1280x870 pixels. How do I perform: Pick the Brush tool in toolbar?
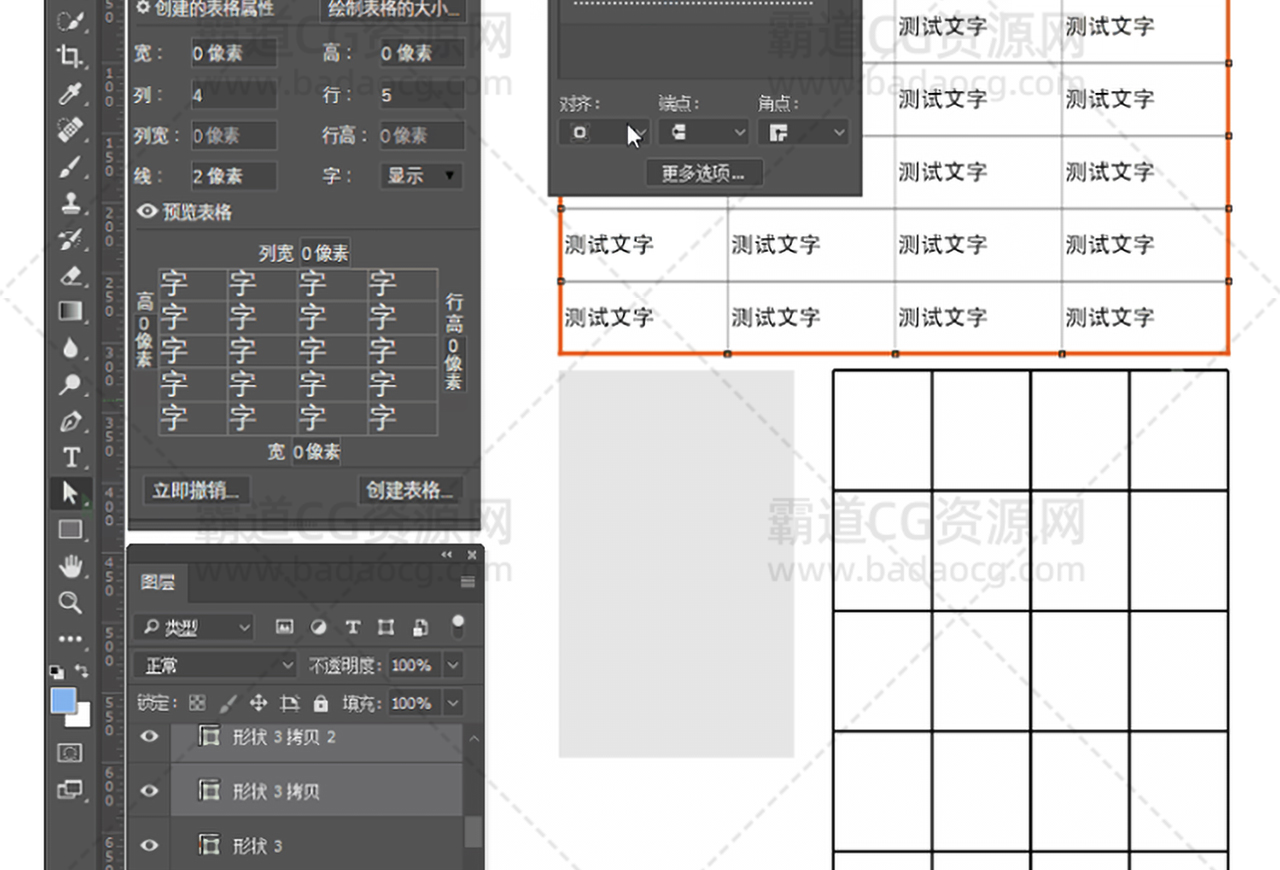click(70, 166)
